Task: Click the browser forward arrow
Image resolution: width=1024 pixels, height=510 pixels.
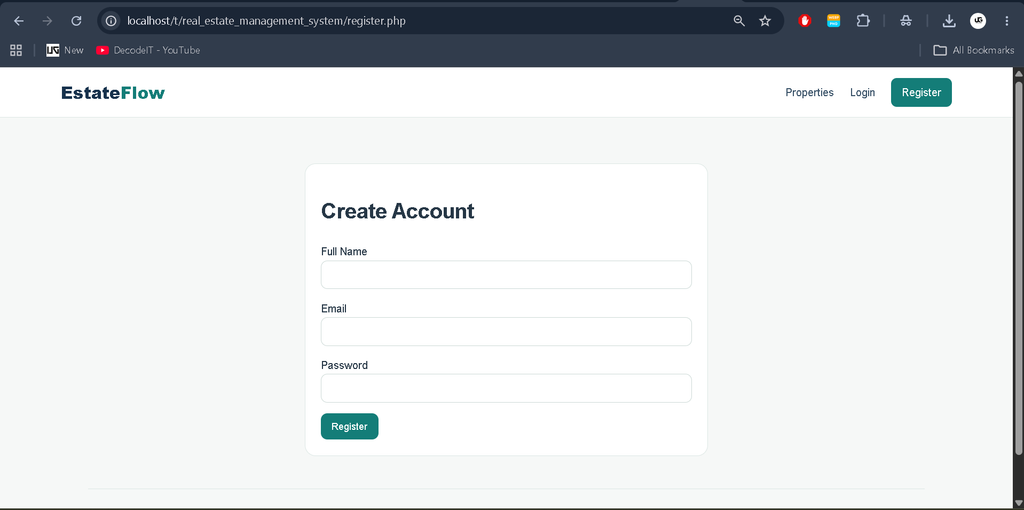Action: pos(47,21)
